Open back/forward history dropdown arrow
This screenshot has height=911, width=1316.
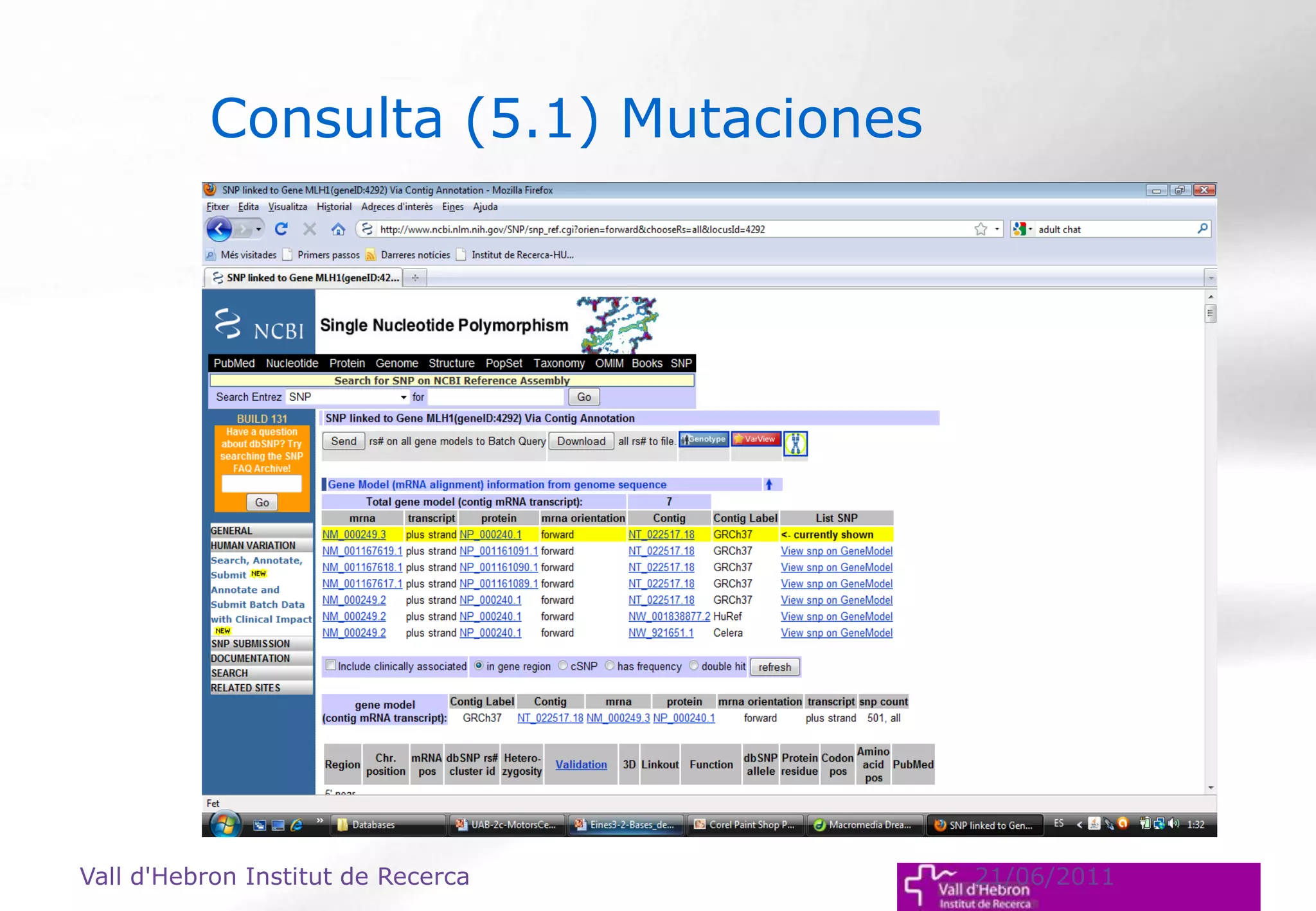pos(259,229)
